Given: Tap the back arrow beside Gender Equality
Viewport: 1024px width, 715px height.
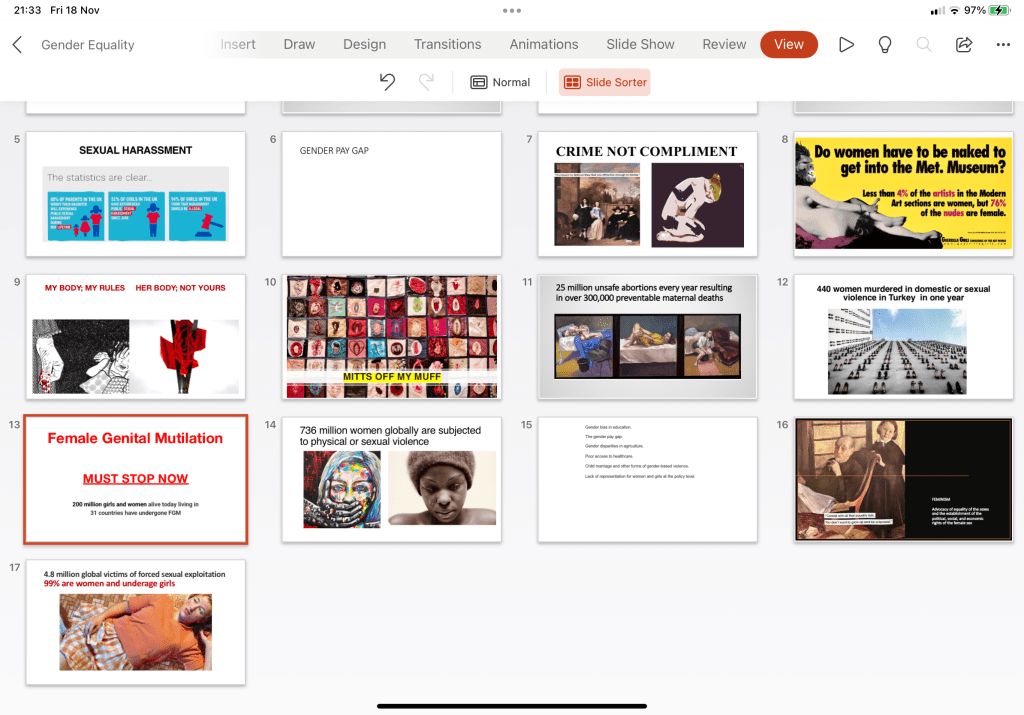Looking at the screenshot, I should 17,45.
